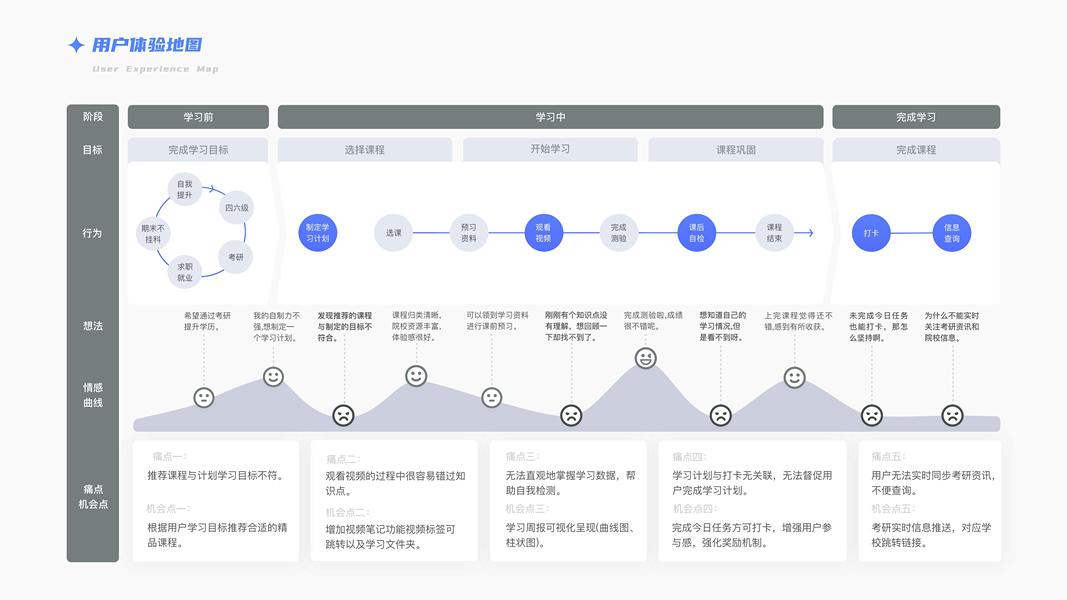
Task: Click the 想法 label in the sidebar
Action: [93, 326]
